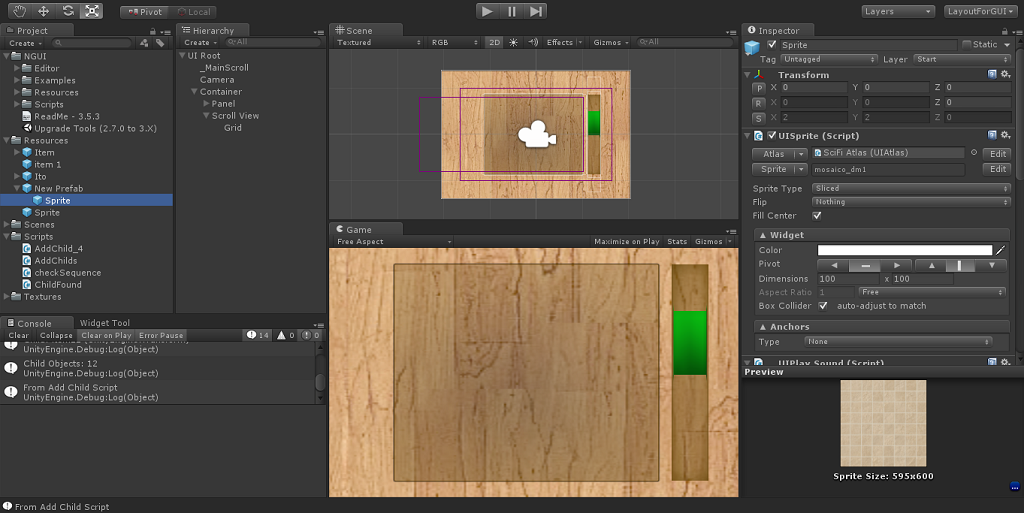Toggle the Static checkbox
Image resolution: width=1024 pixels, height=513 pixels.
pyautogui.click(x=966, y=45)
